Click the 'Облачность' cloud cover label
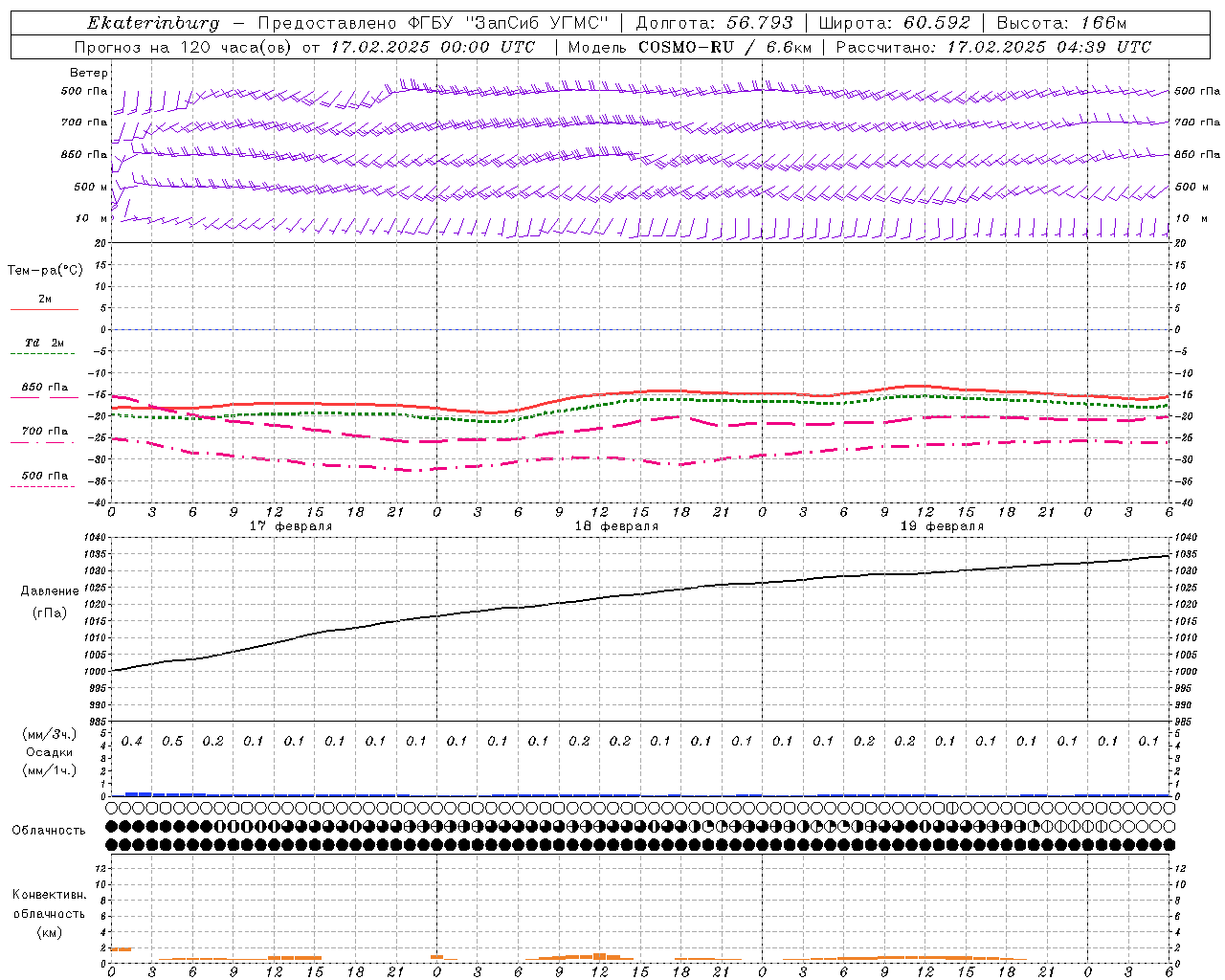This screenshot has height=980, width=1225. tap(49, 831)
